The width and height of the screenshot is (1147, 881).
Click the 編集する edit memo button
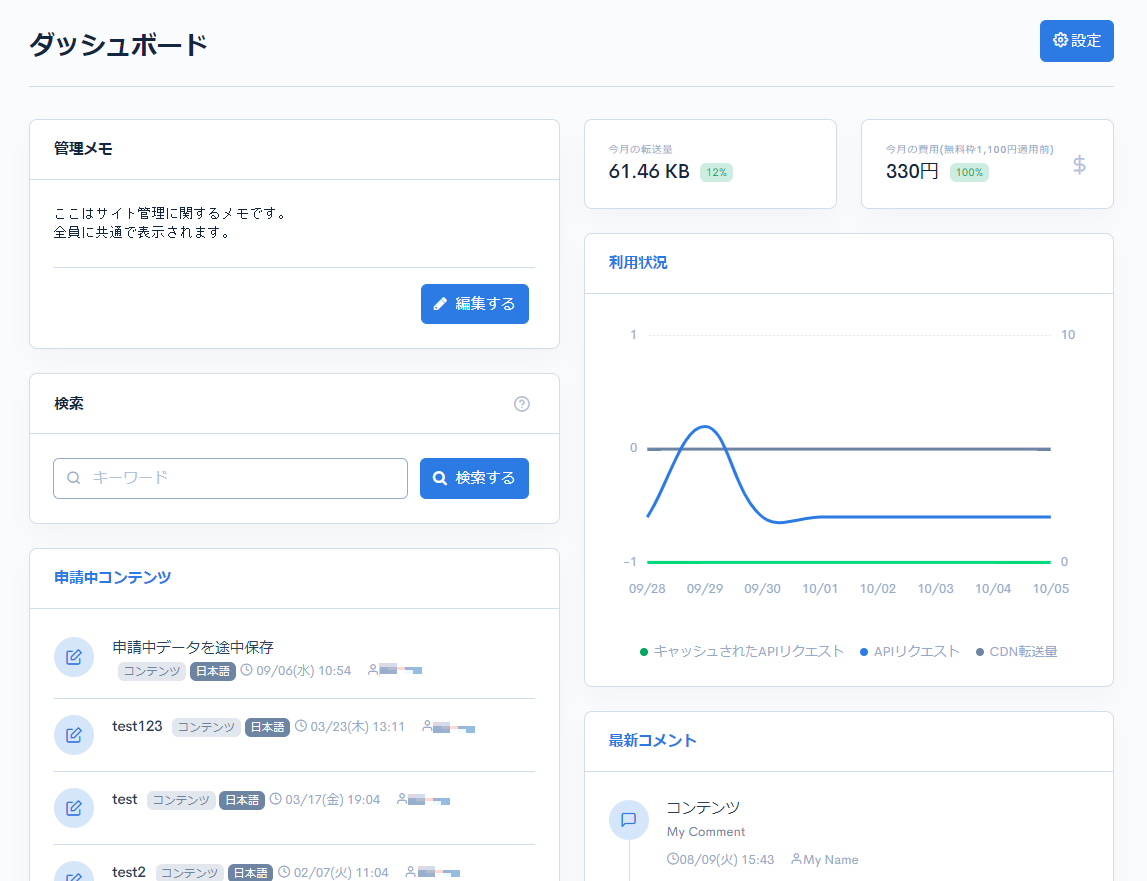pos(474,304)
